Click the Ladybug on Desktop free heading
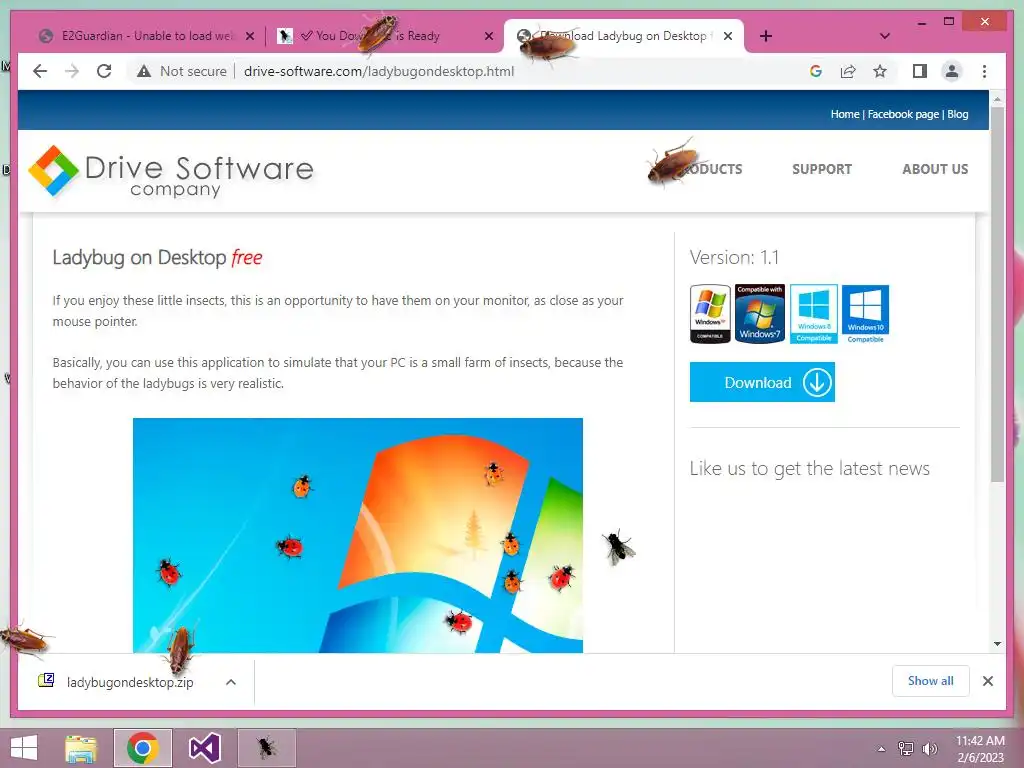The width and height of the screenshot is (1024, 768). click(x=157, y=257)
